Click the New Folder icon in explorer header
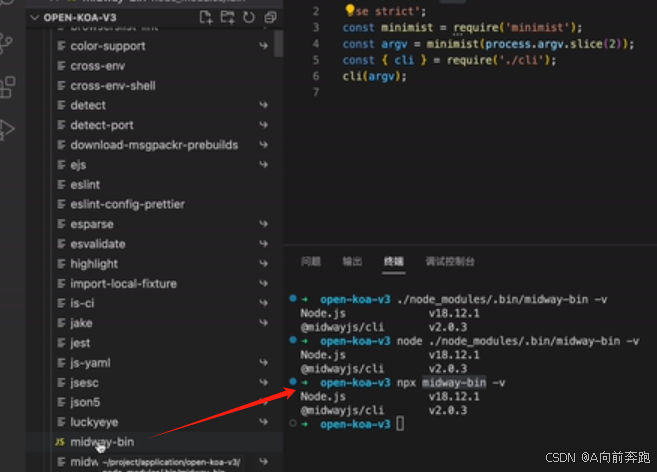This screenshot has height=472, width=657. click(x=228, y=18)
